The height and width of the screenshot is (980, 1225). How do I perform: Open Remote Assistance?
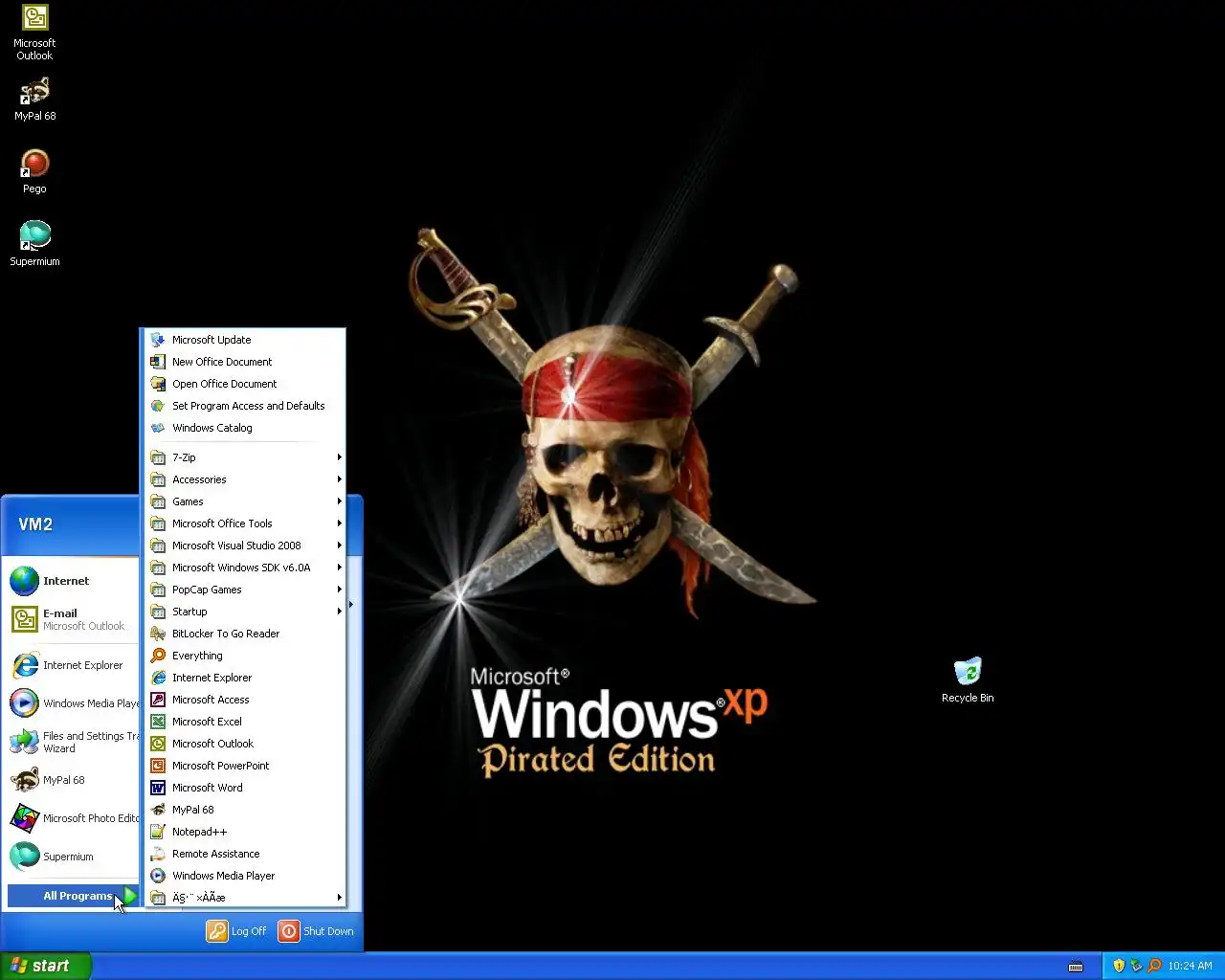[x=244, y=854]
